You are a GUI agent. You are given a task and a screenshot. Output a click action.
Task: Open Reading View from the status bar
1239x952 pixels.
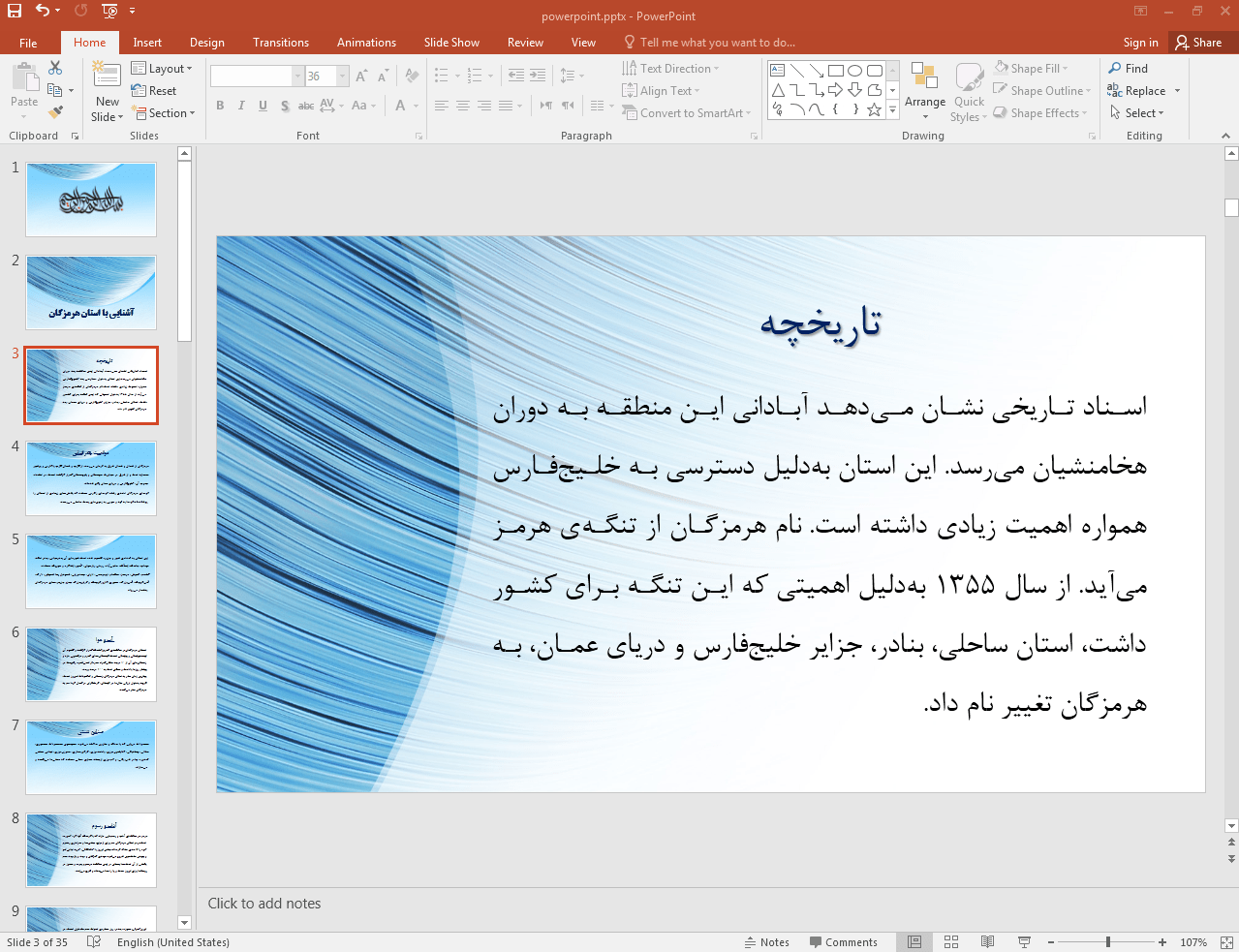coord(987,941)
